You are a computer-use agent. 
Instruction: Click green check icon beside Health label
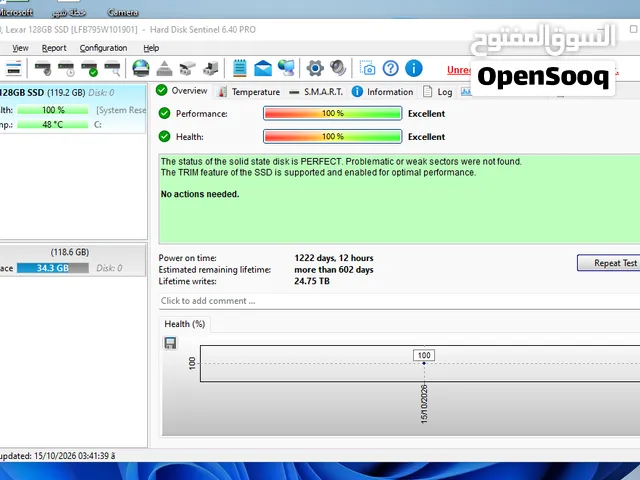(x=164, y=136)
